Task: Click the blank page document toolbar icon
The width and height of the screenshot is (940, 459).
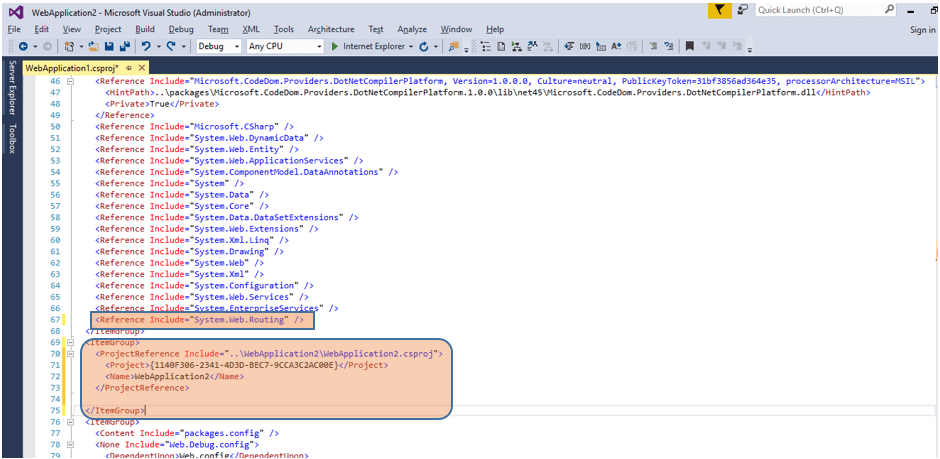Action: (x=501, y=46)
